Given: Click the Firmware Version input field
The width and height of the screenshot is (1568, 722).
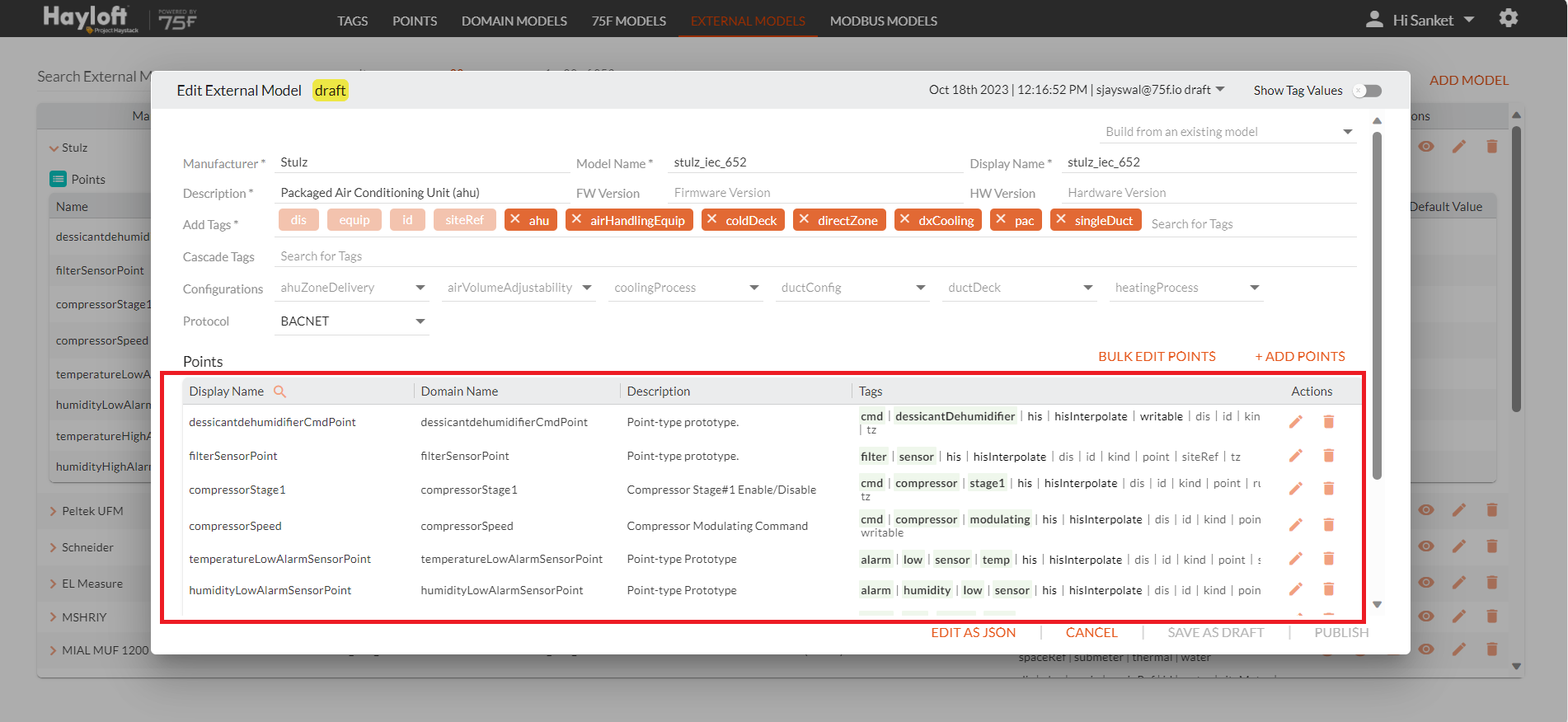Looking at the screenshot, I should (816, 193).
